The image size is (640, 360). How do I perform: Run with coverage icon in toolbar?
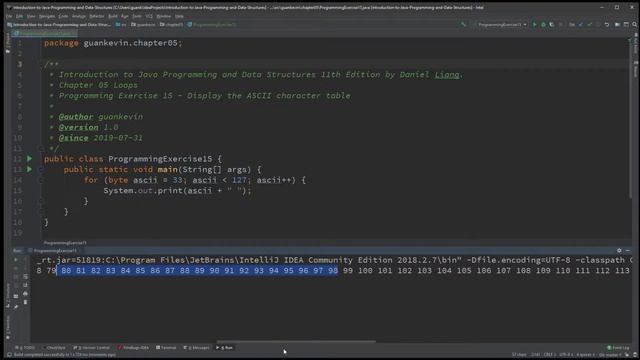552,24
